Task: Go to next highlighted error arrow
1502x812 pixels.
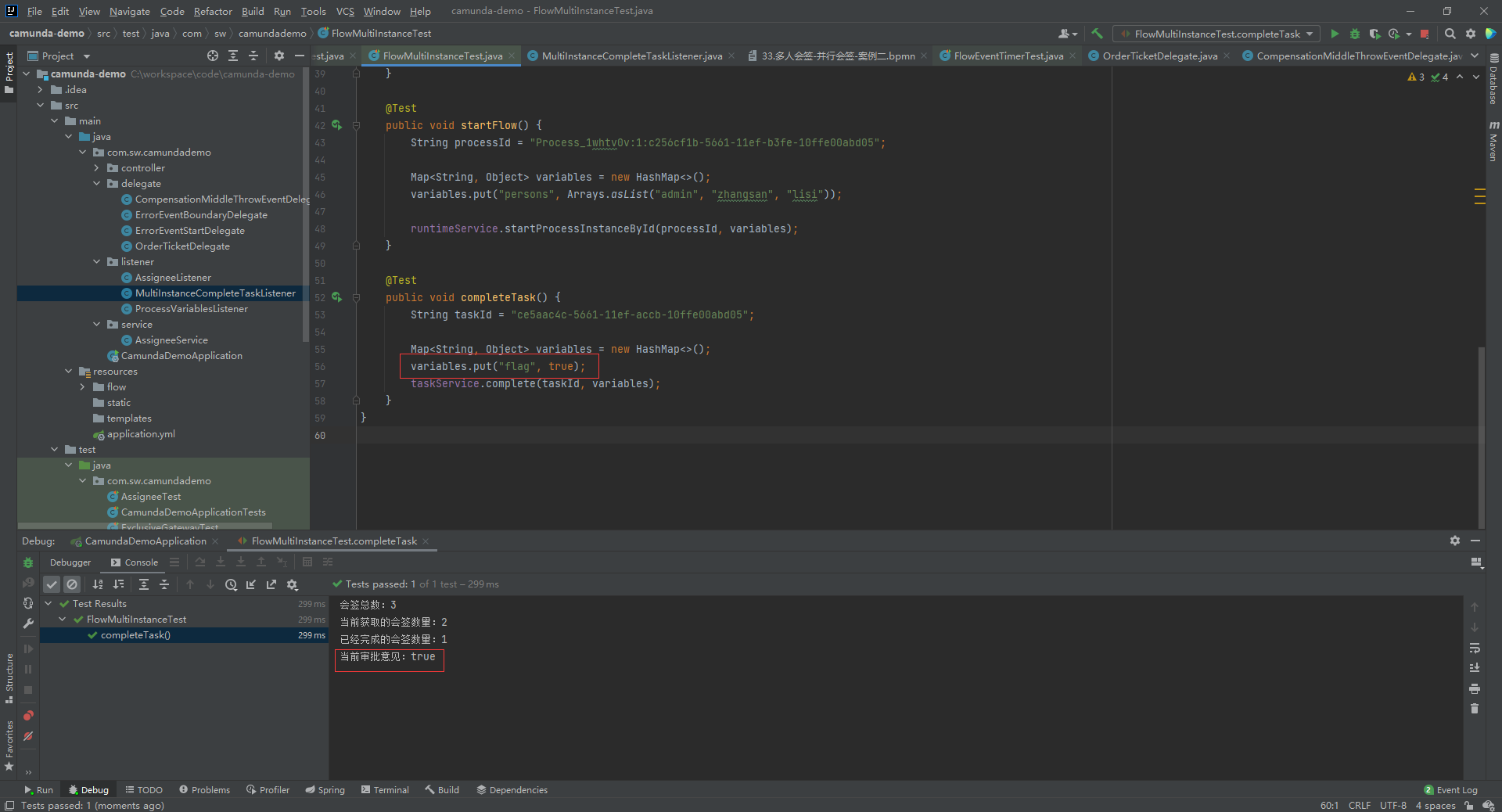Action: coord(1475,77)
